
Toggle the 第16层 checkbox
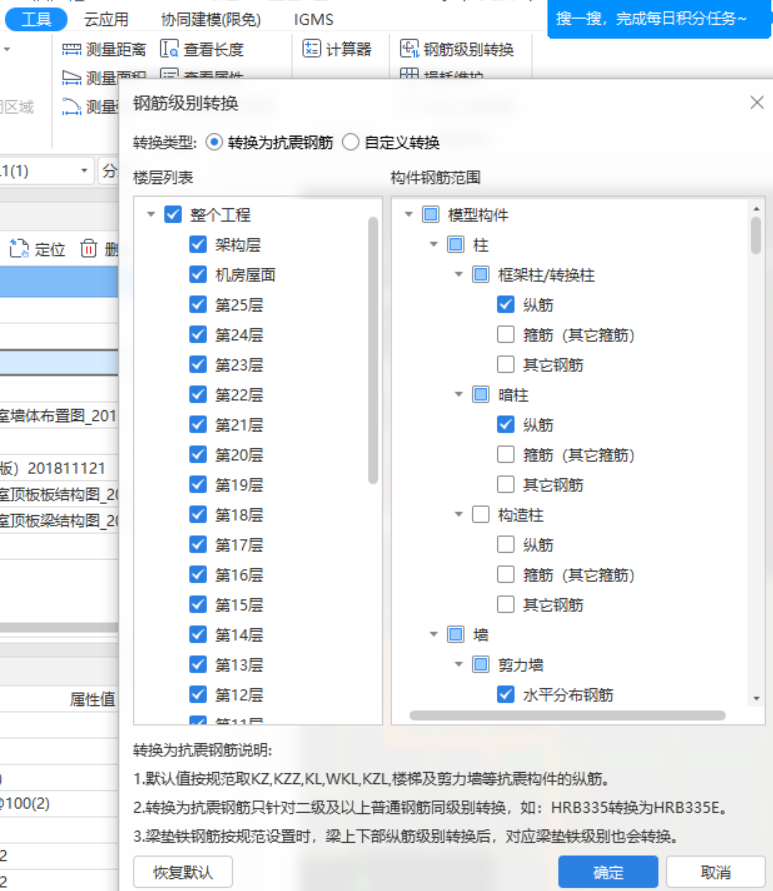[198, 574]
